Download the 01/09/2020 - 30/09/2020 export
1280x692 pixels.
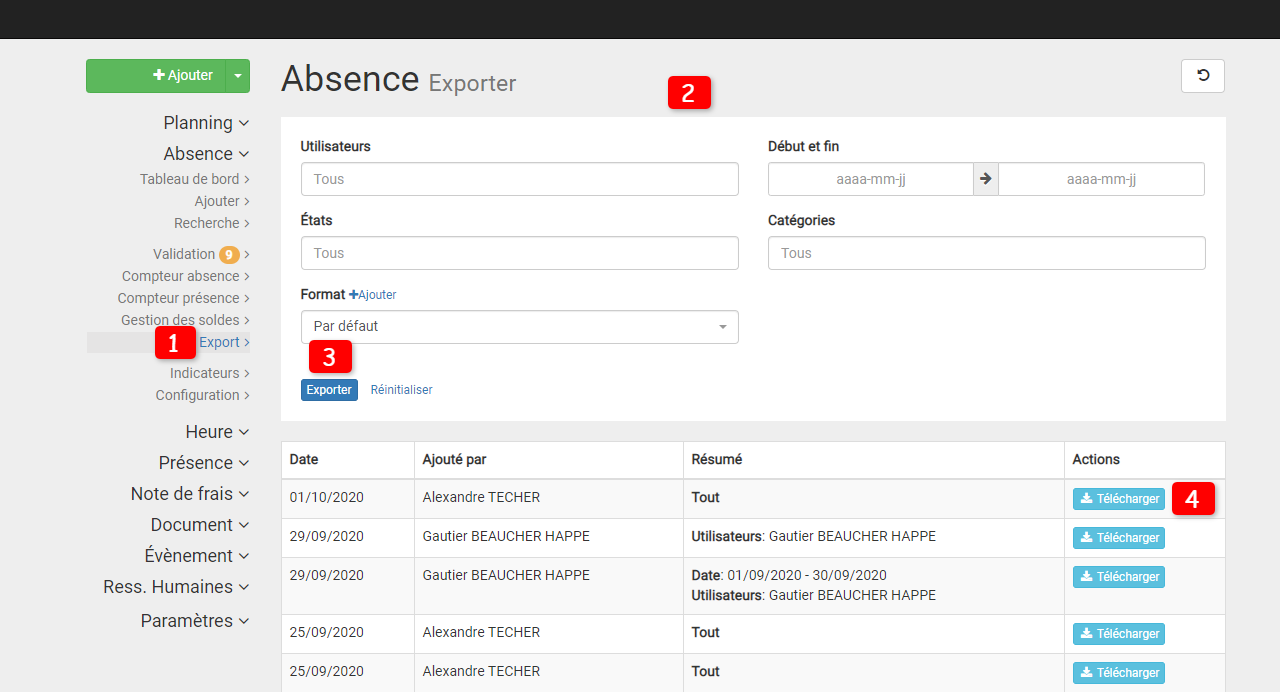(1119, 577)
